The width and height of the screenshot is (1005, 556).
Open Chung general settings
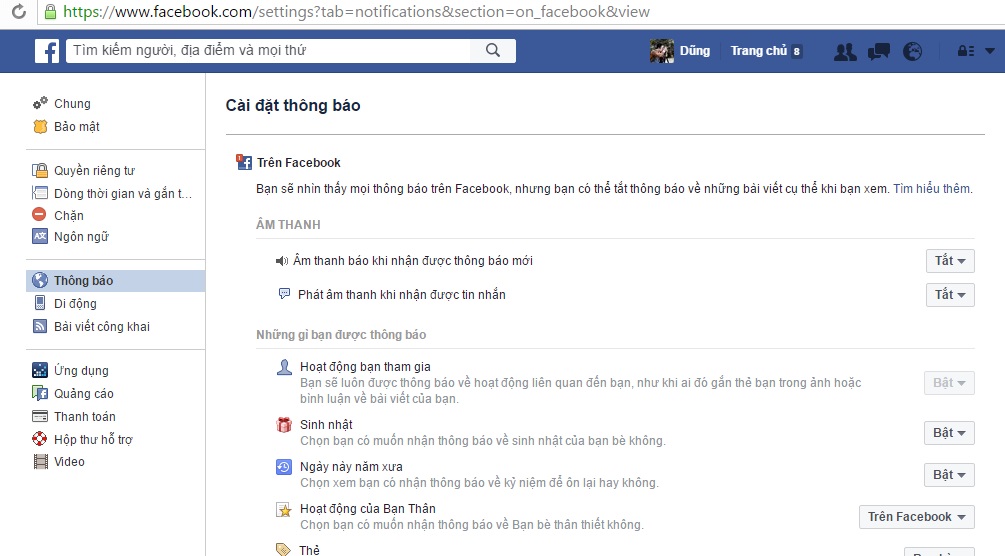click(72, 103)
